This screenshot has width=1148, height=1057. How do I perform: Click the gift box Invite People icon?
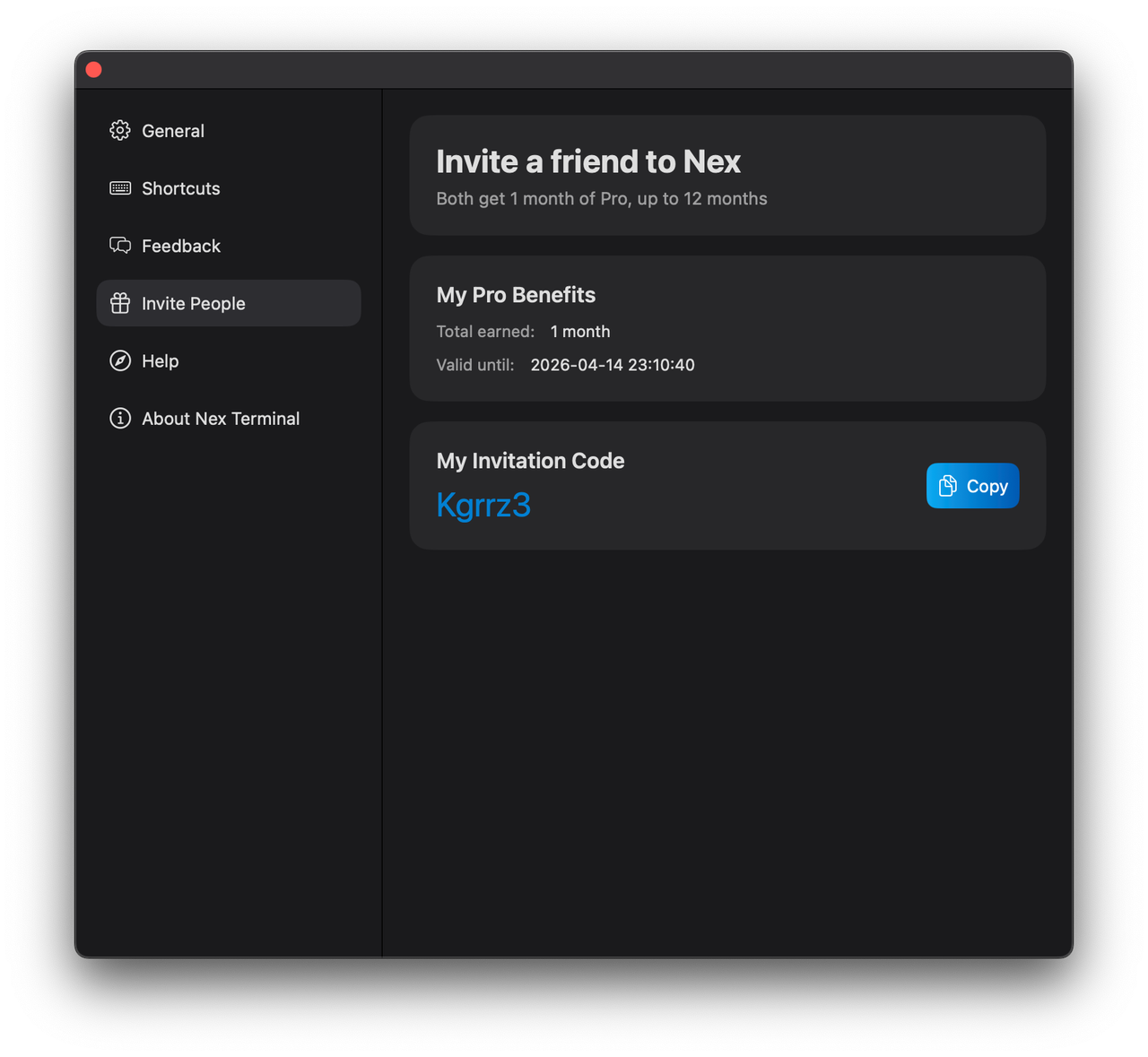coord(120,303)
